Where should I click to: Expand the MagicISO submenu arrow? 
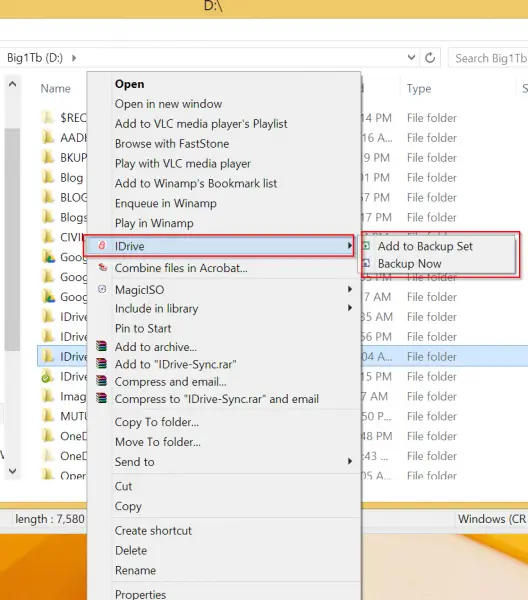click(x=349, y=289)
